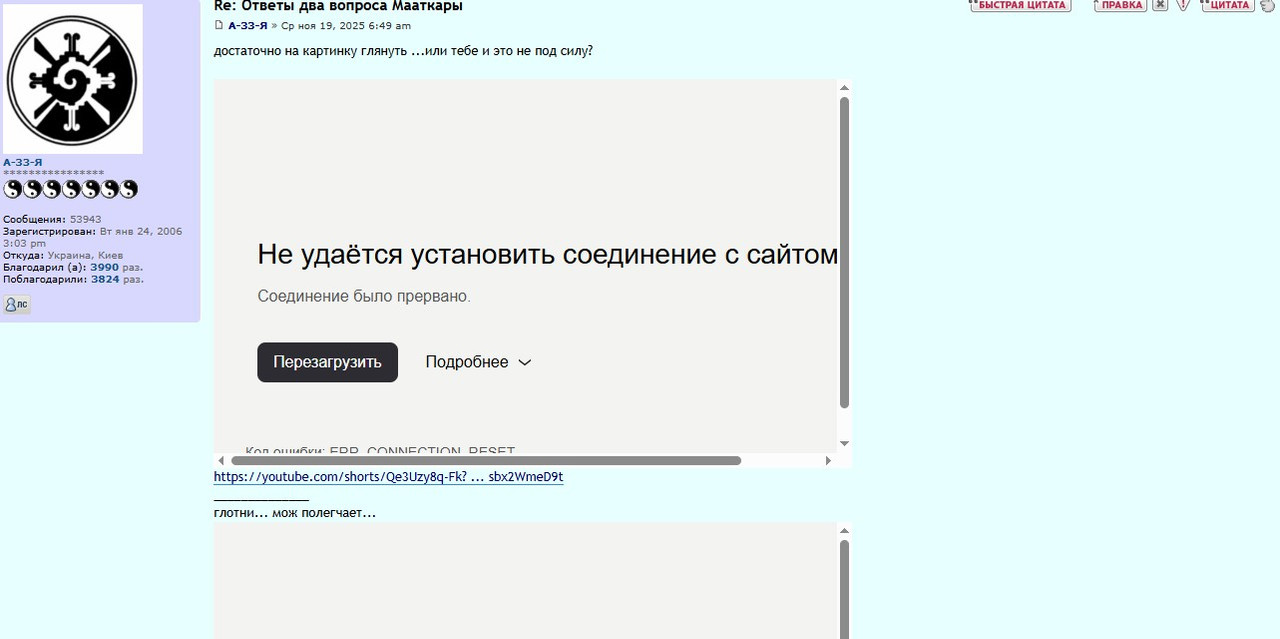
Task: Open the А-ЗЗ-Я avatar image
Action: tap(72, 79)
